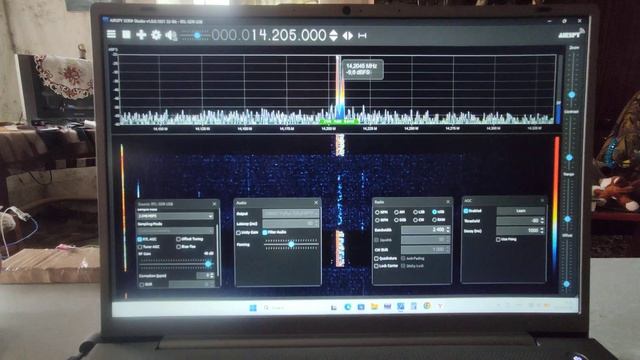Click the plus add-panel icon in toolbar

(141, 35)
